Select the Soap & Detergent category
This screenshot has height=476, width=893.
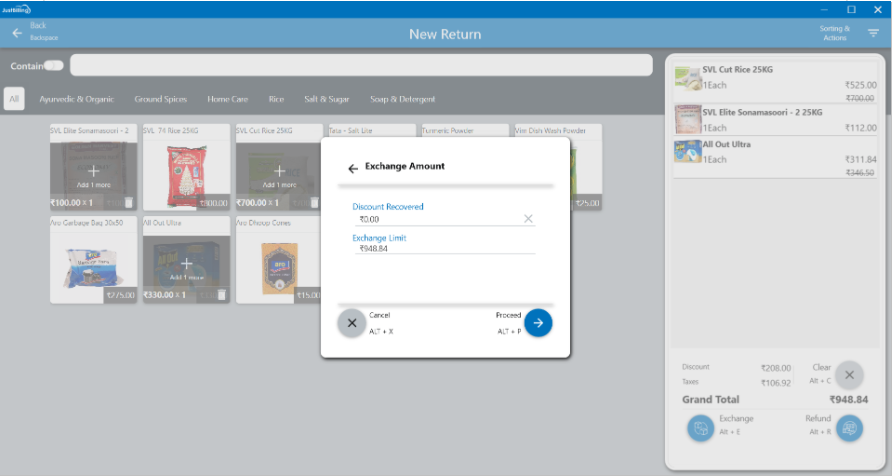click(403, 99)
